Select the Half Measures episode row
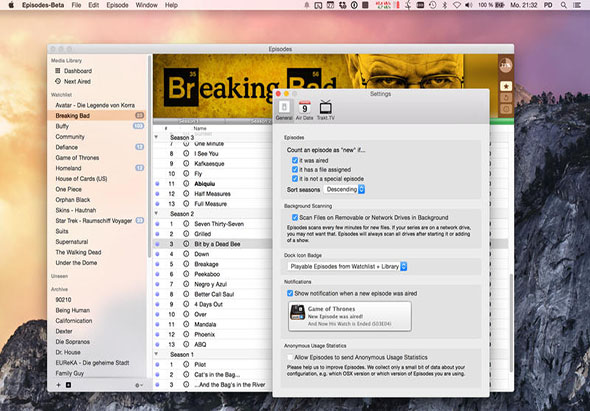 pos(213,194)
